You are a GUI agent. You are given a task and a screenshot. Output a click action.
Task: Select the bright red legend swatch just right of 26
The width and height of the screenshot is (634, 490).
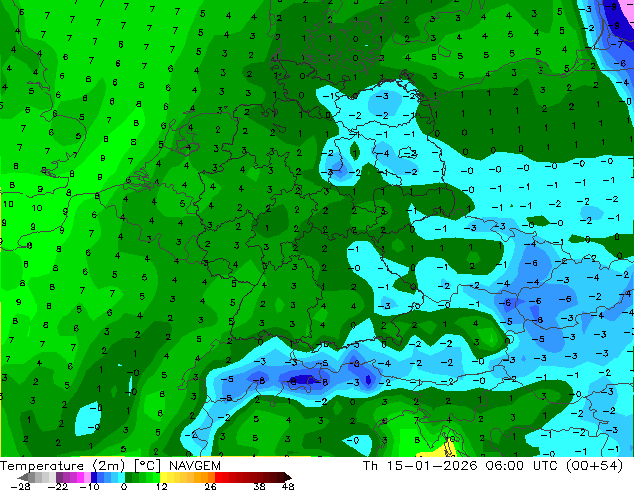tap(218, 477)
